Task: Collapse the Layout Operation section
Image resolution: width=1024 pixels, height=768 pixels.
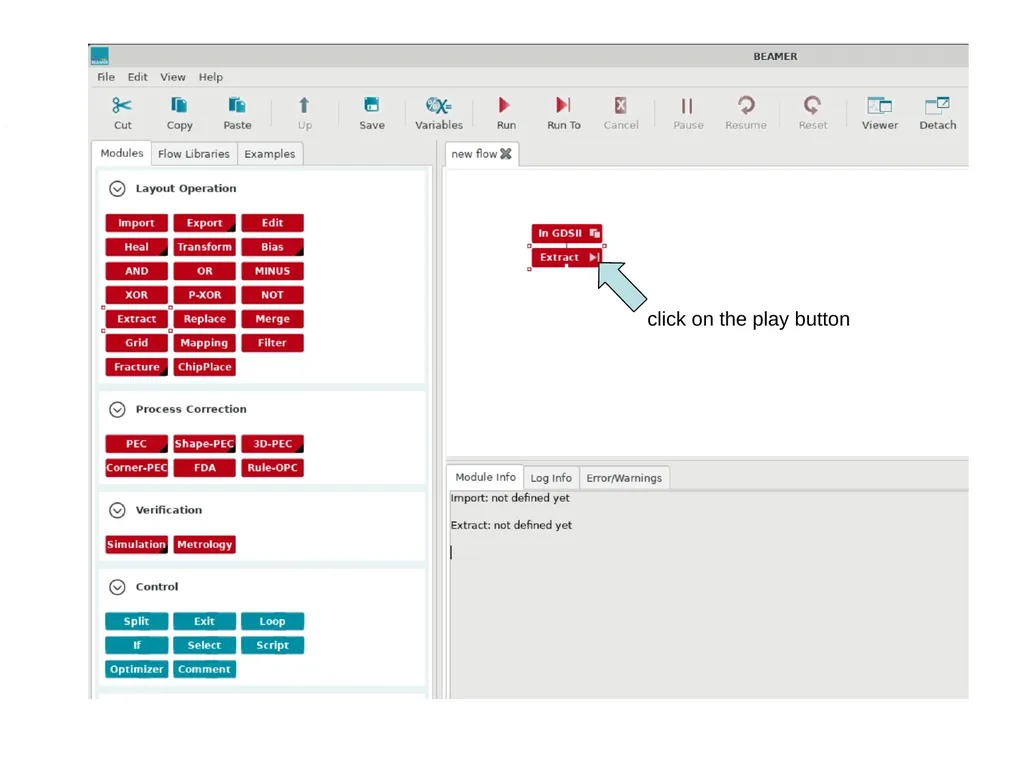Action: click(x=117, y=189)
